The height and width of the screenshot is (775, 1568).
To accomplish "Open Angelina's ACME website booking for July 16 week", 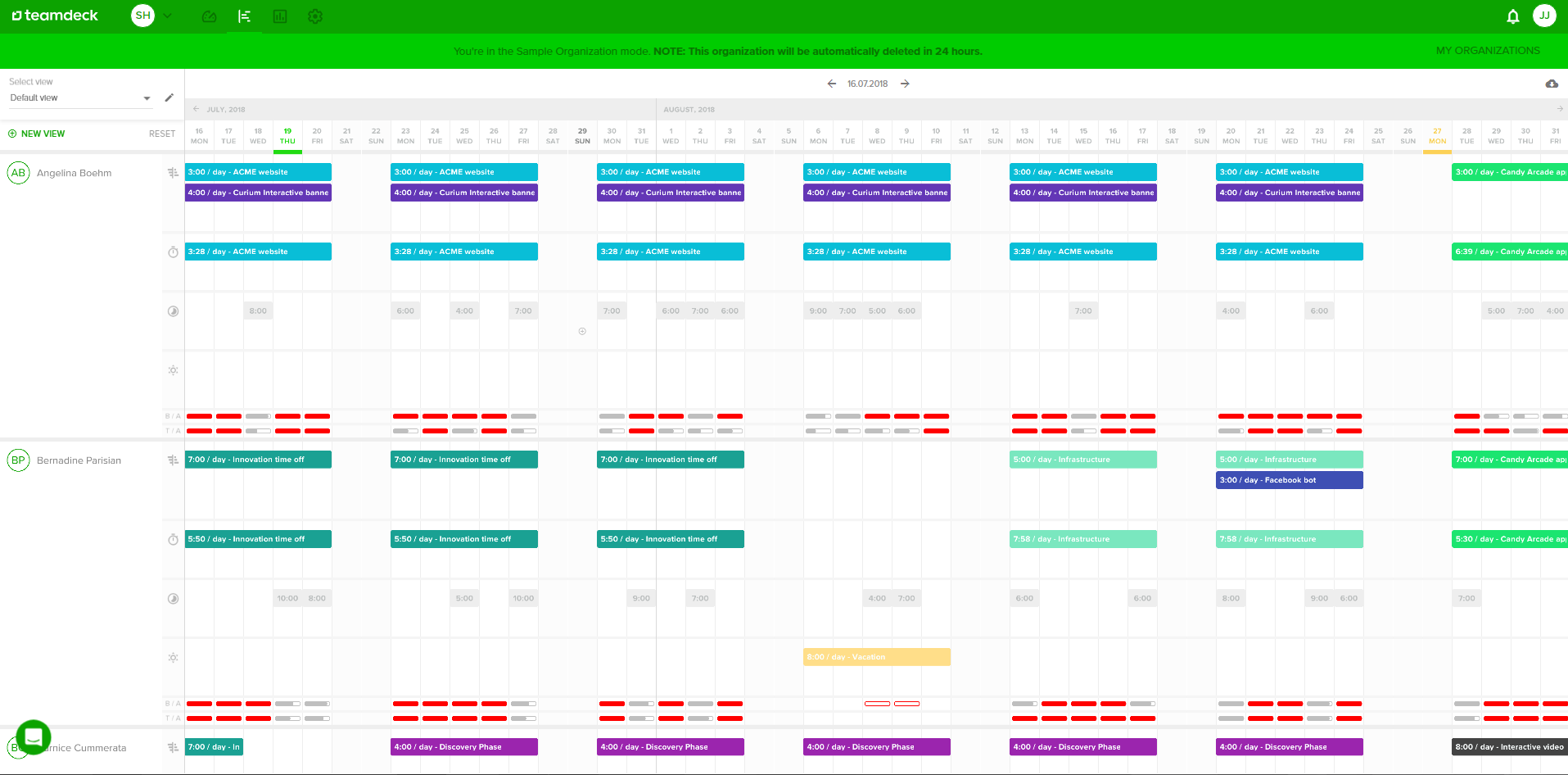I will 258,172.
